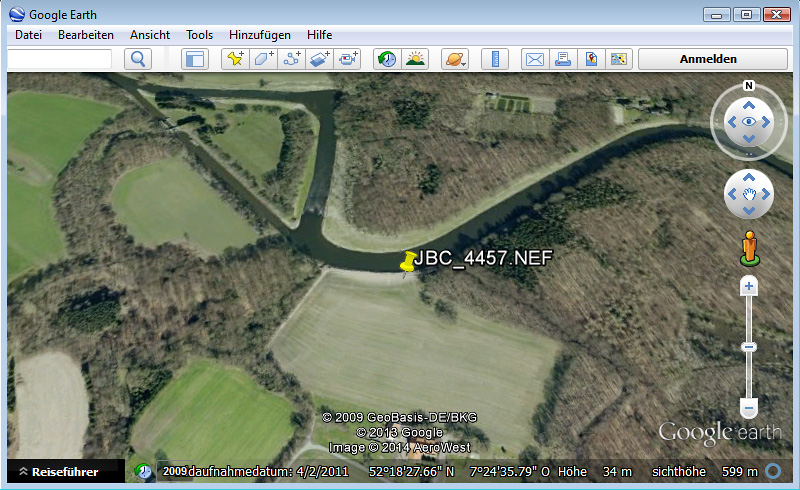
Task: Click the email envelope icon
Action: pos(535,59)
